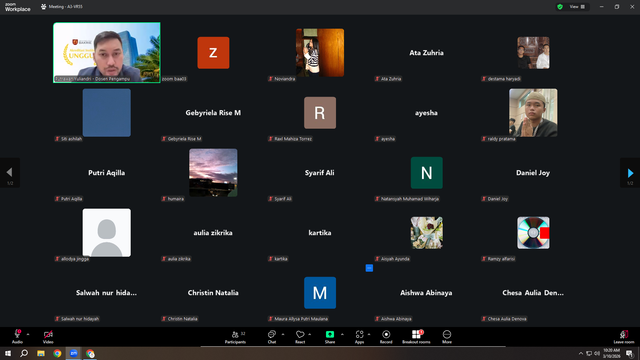Click the green encryption shield icon
Image resolution: width=640 pixels, height=360 pixels.
click(x=560, y=7)
